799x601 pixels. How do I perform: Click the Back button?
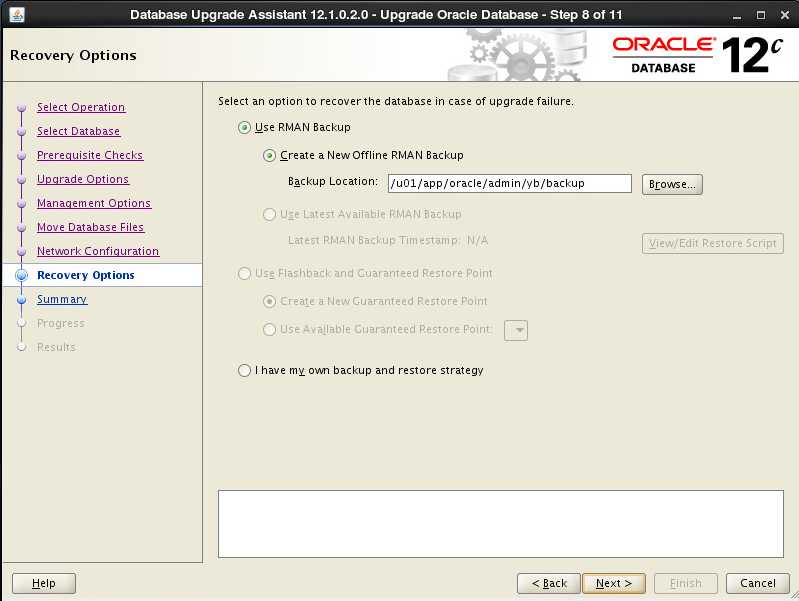(x=549, y=583)
